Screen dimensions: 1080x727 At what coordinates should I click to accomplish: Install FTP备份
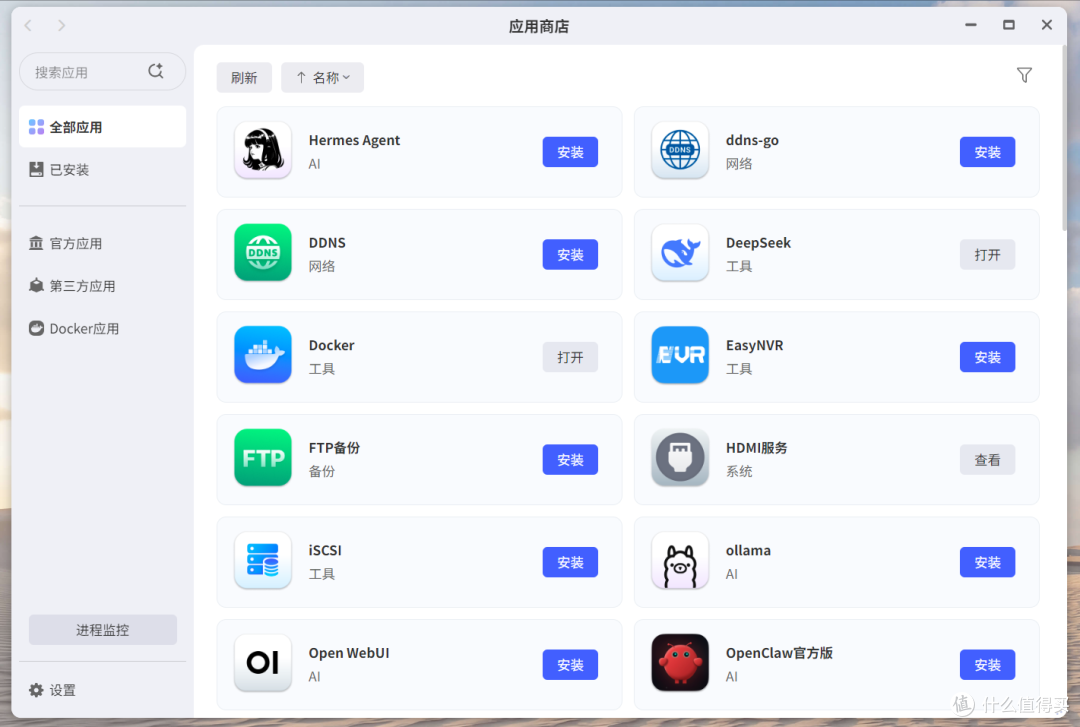click(570, 460)
